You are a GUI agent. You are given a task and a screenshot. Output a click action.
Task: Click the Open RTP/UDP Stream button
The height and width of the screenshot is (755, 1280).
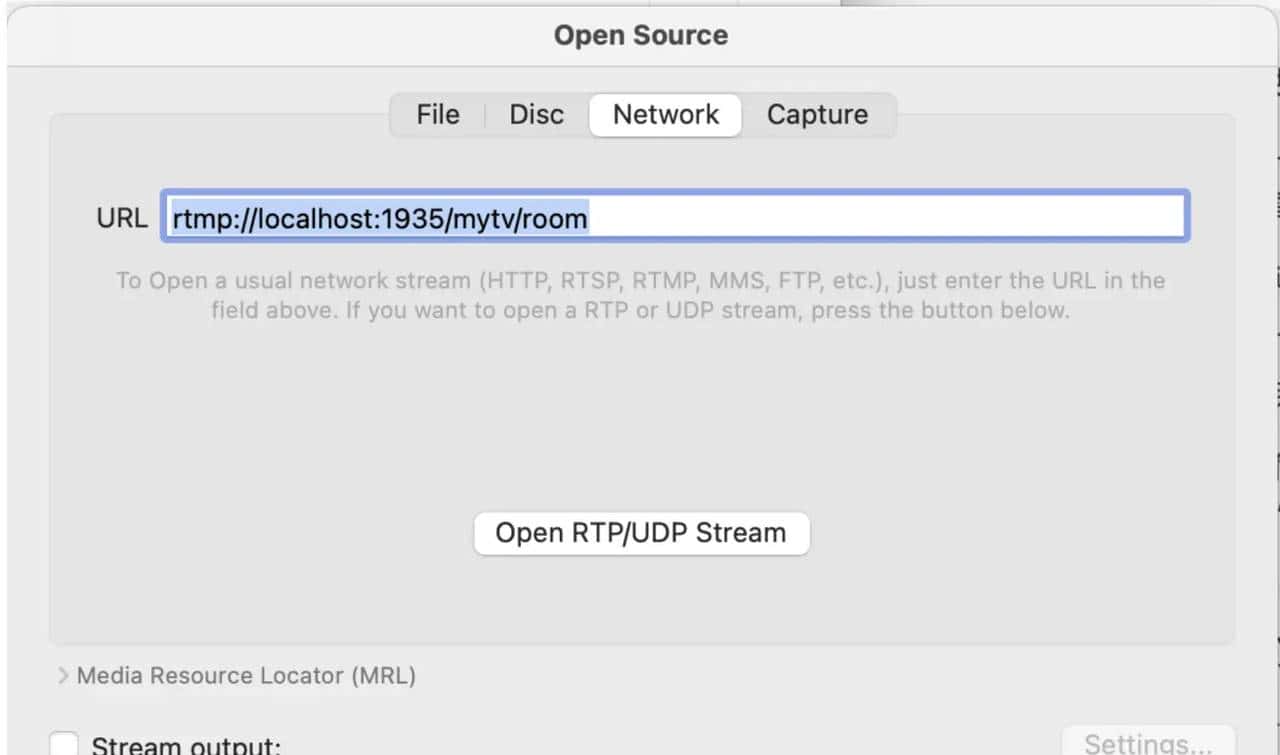(641, 533)
